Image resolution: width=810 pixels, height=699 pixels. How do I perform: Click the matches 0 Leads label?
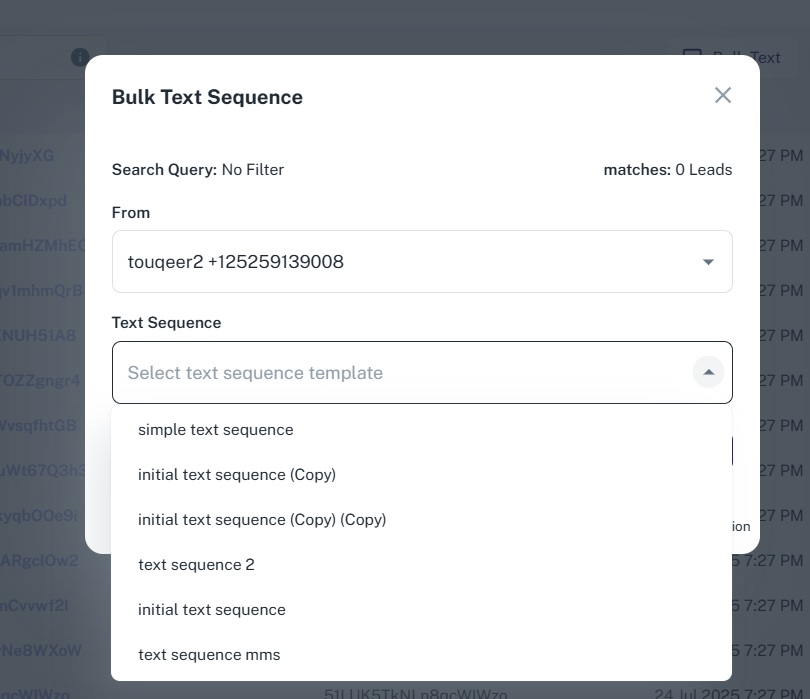coord(667,170)
